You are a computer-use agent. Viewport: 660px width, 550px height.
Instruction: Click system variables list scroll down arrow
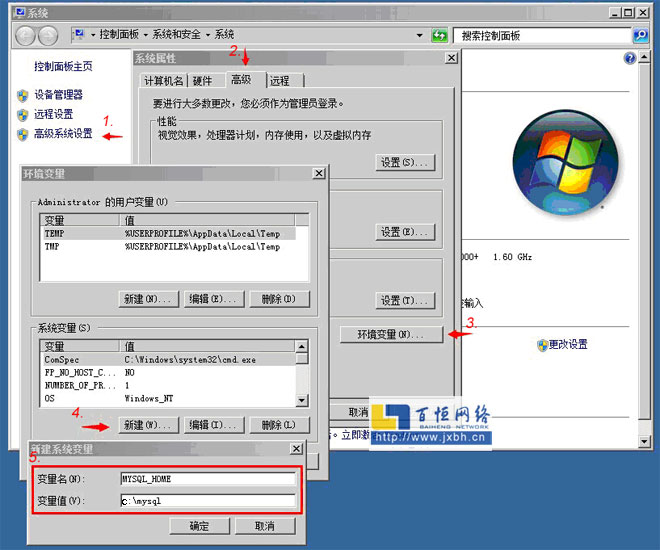point(302,400)
